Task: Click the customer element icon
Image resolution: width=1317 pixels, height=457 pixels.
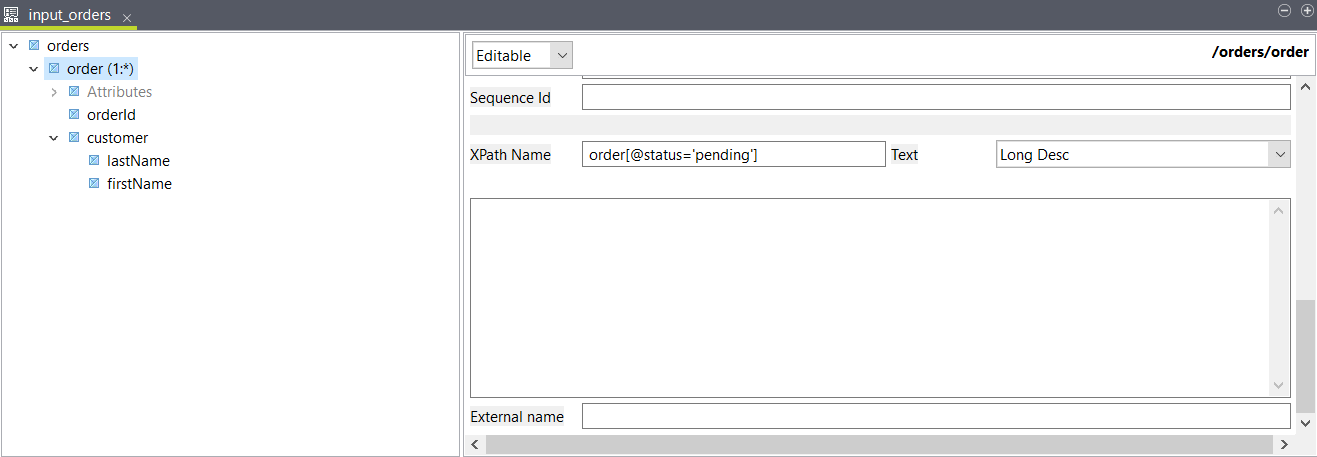Action: [74, 138]
